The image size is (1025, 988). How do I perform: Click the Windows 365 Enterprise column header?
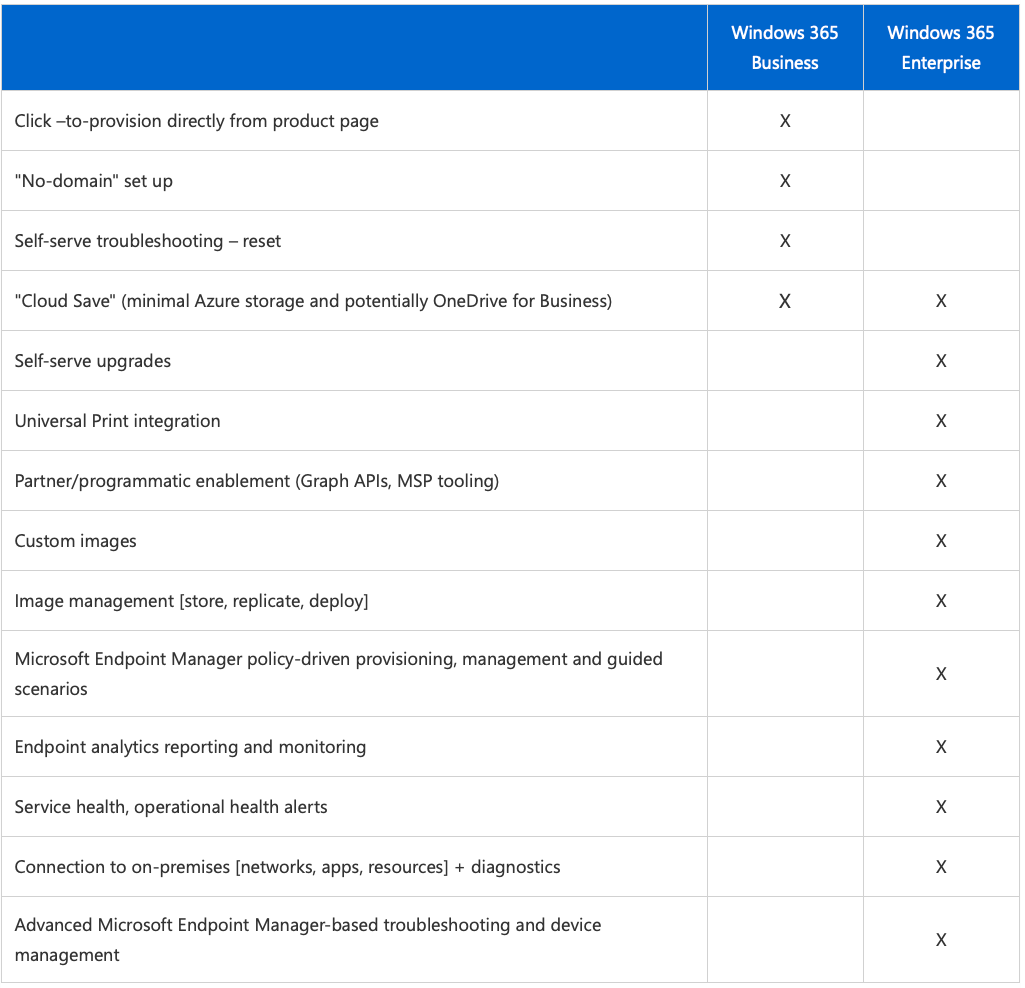click(940, 48)
